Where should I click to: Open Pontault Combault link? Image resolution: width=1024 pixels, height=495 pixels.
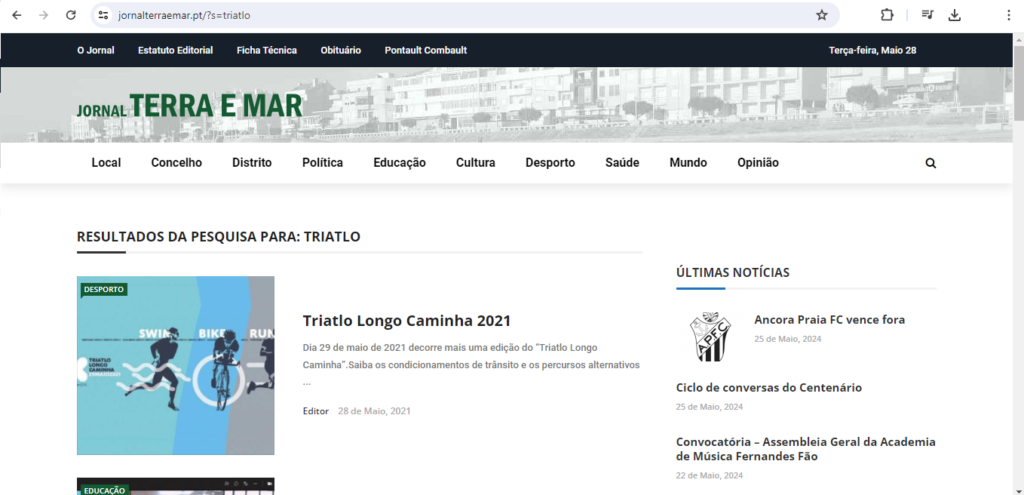click(x=426, y=50)
